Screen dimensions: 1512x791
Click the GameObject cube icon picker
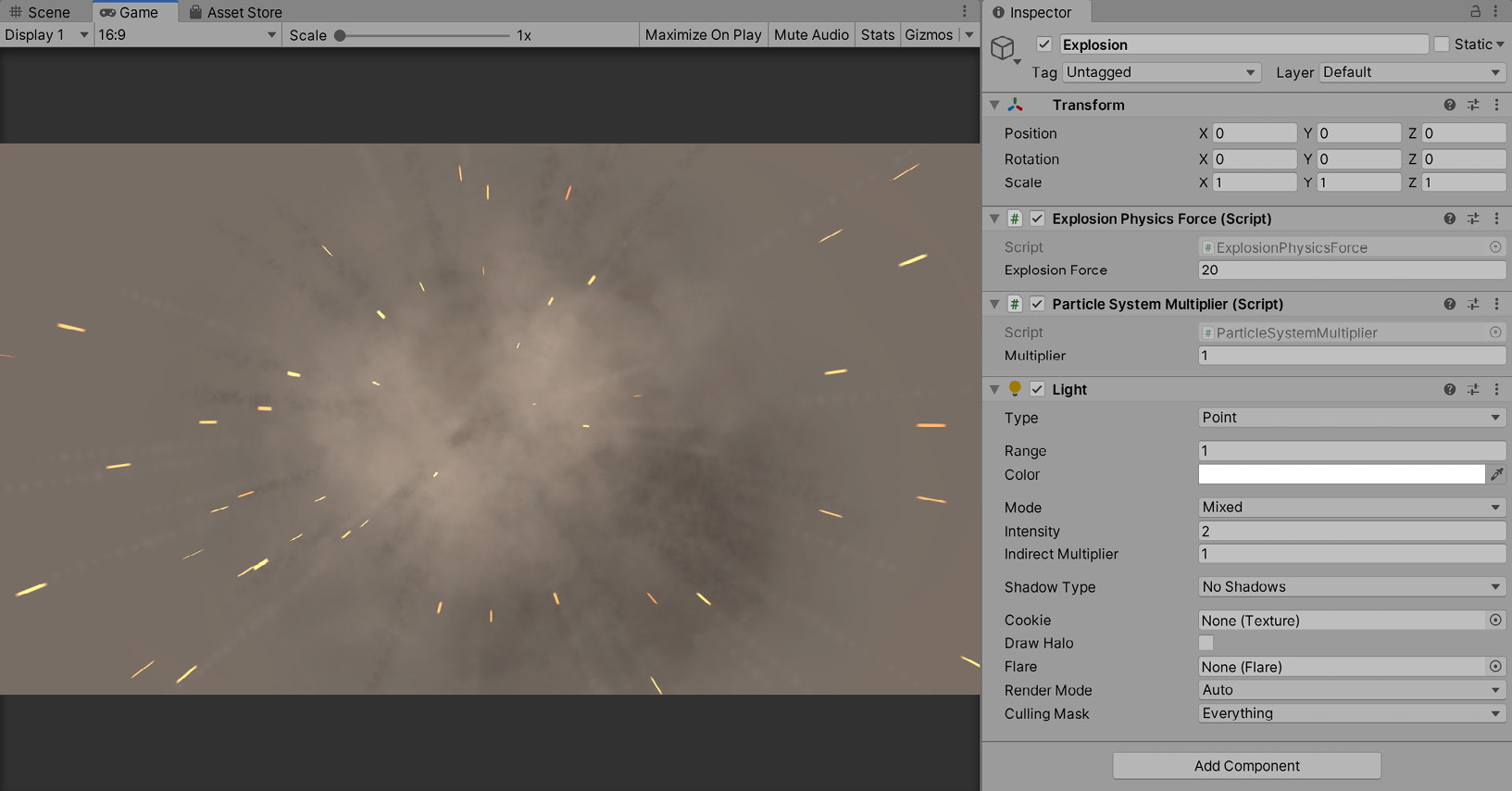pyautogui.click(x=1006, y=48)
